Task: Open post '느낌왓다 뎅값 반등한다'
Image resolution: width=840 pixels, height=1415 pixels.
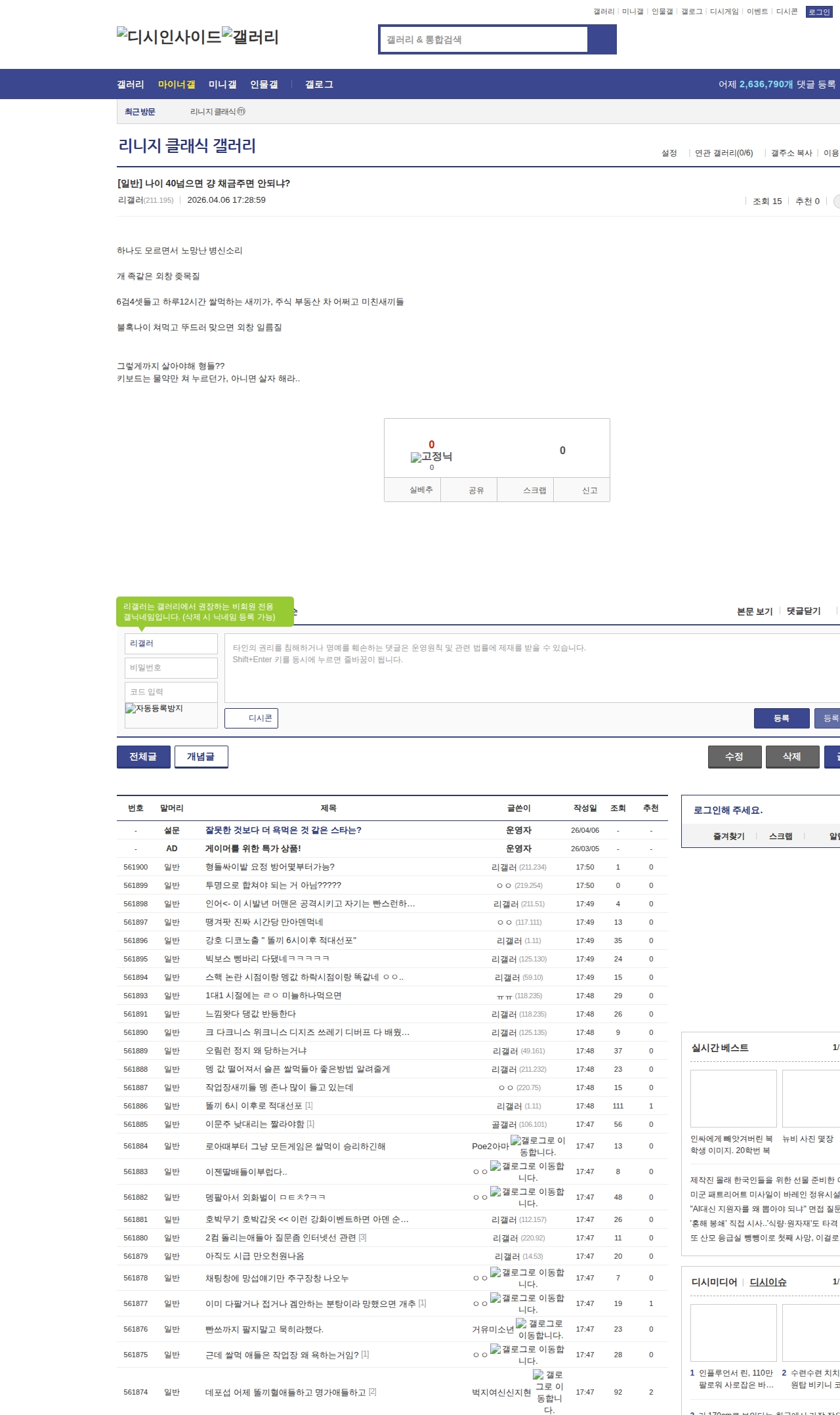Action: [251, 1014]
